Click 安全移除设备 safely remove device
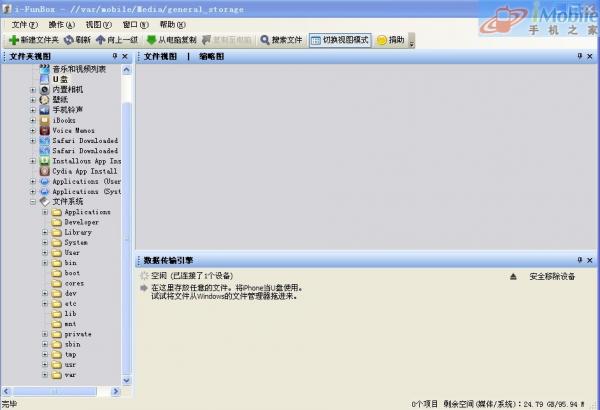 pyautogui.click(x=552, y=276)
